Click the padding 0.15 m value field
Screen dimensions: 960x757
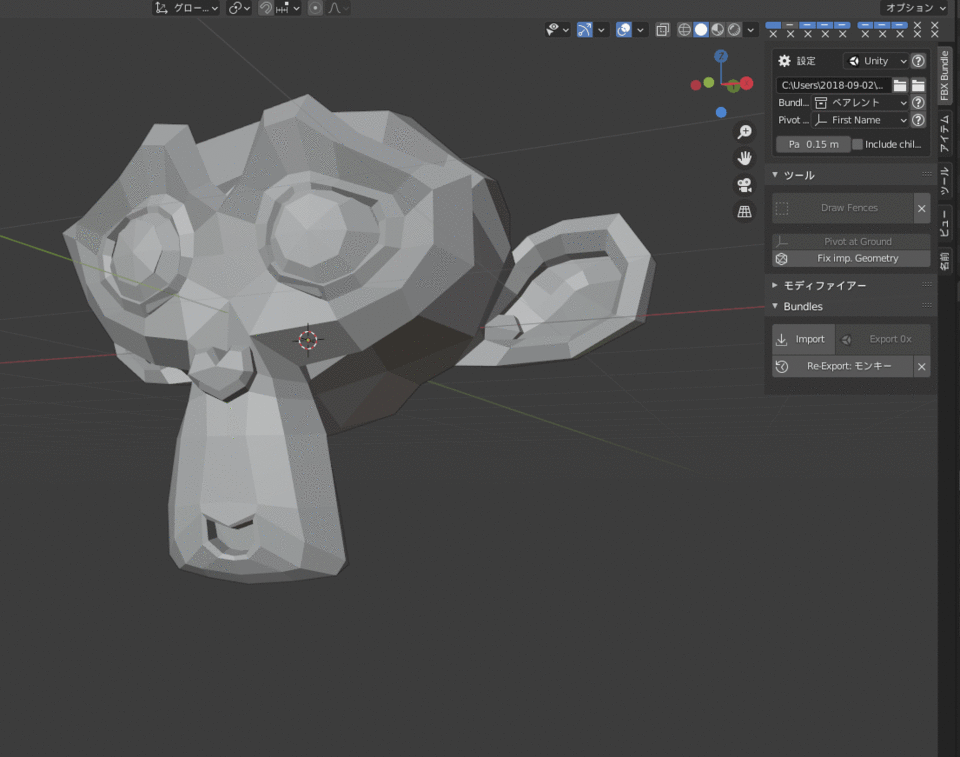pos(813,144)
